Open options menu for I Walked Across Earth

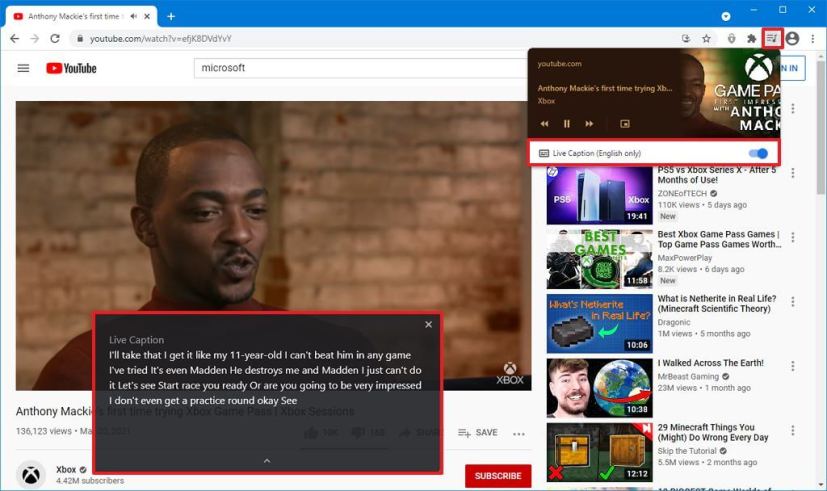click(793, 366)
